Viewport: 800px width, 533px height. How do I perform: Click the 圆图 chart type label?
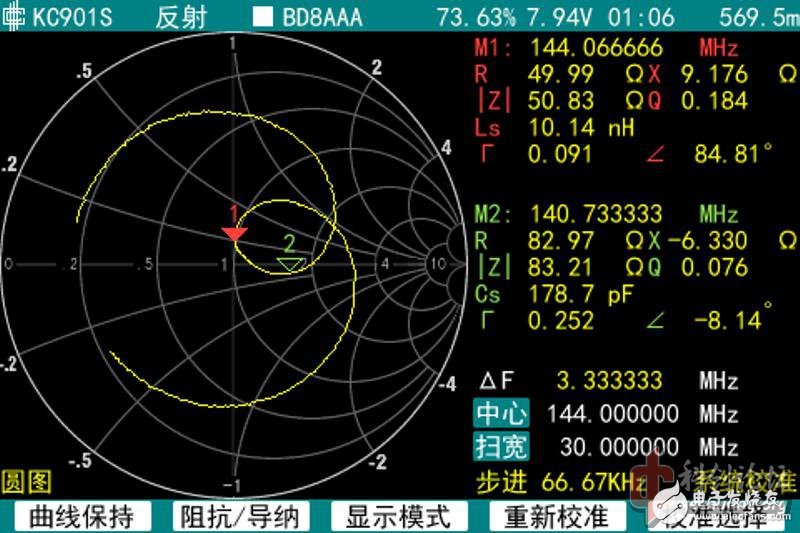point(26,482)
